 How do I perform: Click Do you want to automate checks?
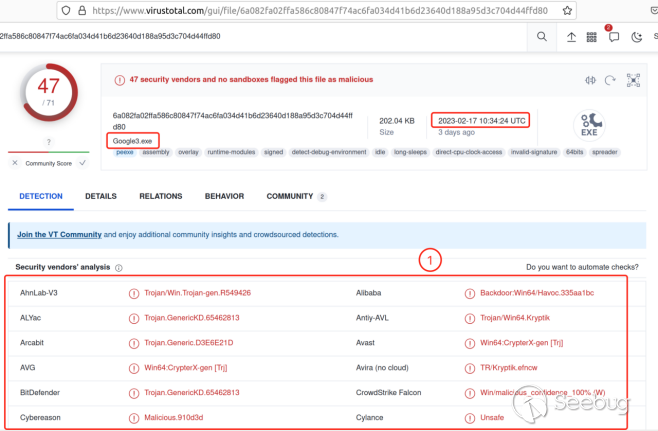coord(582,267)
